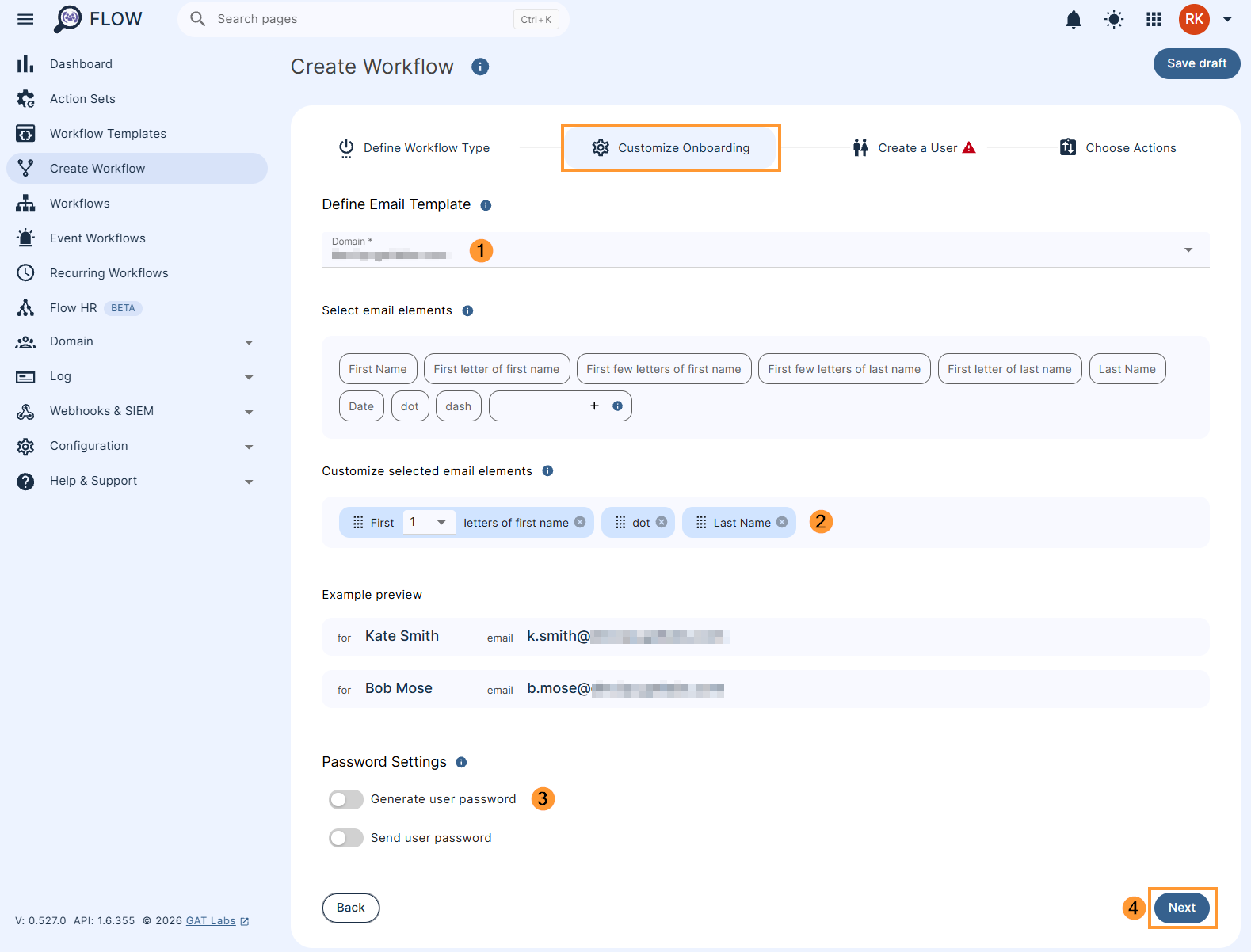Viewport: 1251px width, 952px height.
Task: Click Kate Smith example name
Action: click(402, 636)
